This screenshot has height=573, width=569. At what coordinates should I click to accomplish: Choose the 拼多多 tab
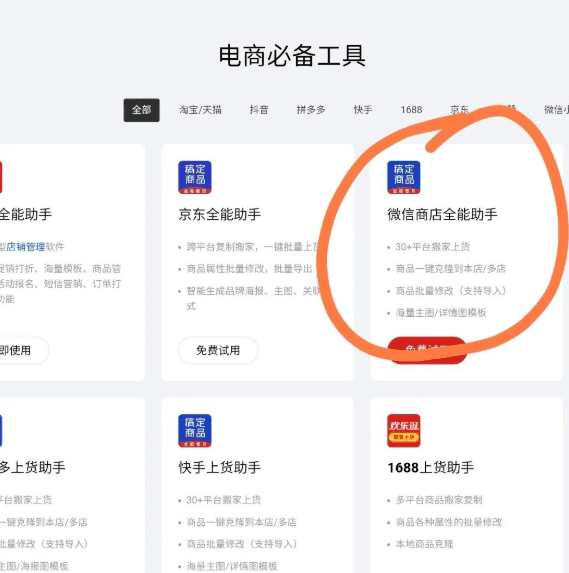tap(311, 110)
